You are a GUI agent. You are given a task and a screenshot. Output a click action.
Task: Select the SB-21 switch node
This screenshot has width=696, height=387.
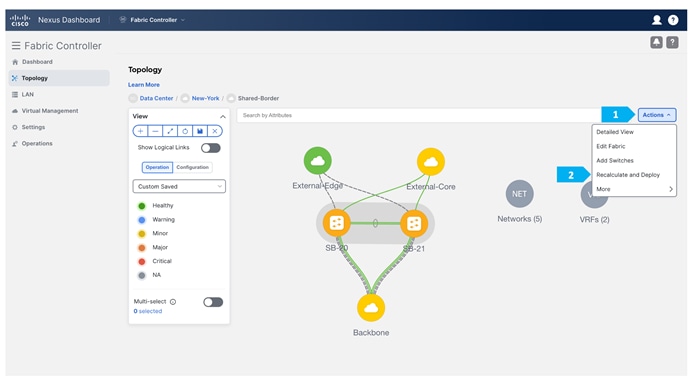click(x=414, y=223)
